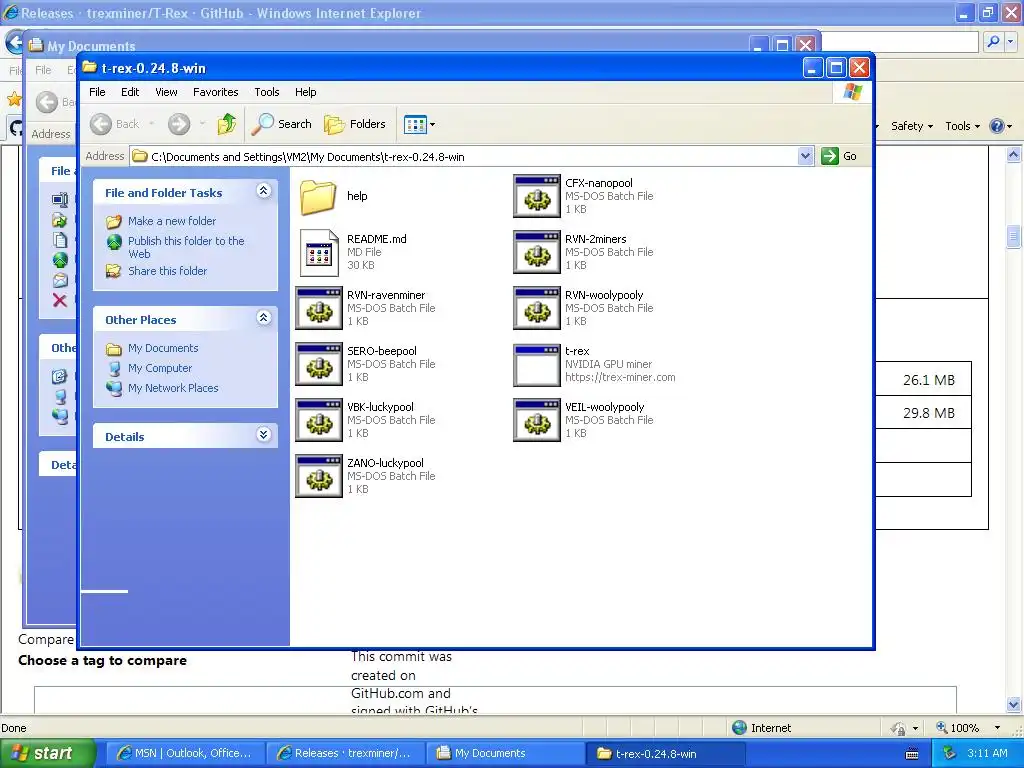Click Internet Explorer Help question icon
The image size is (1024, 768).
pyautogui.click(x=997, y=126)
